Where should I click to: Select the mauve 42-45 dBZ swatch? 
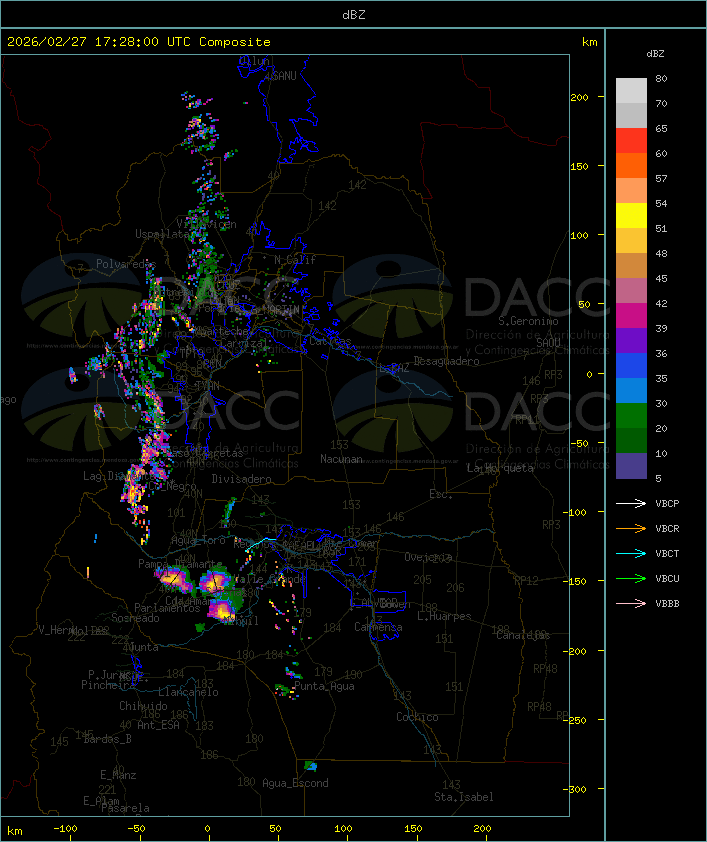click(631, 291)
